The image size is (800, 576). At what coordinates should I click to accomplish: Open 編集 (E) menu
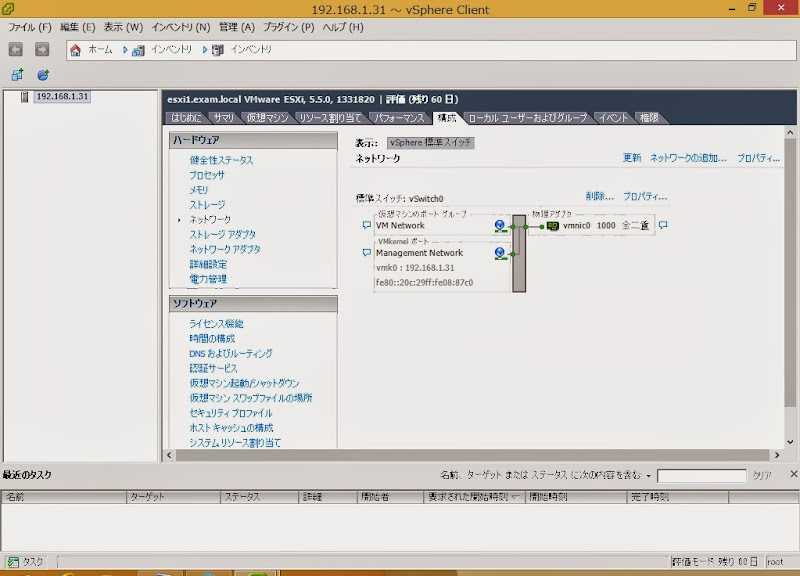pos(78,28)
